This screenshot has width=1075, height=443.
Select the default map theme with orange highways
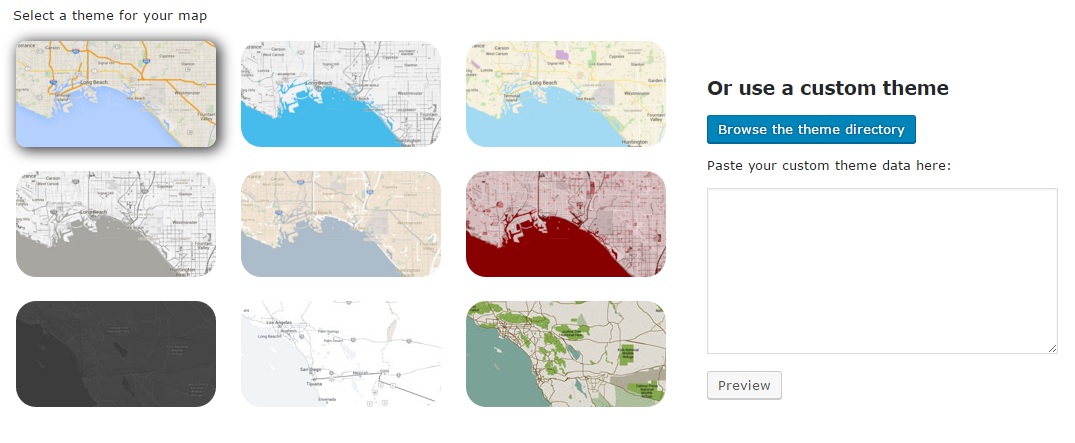point(116,94)
